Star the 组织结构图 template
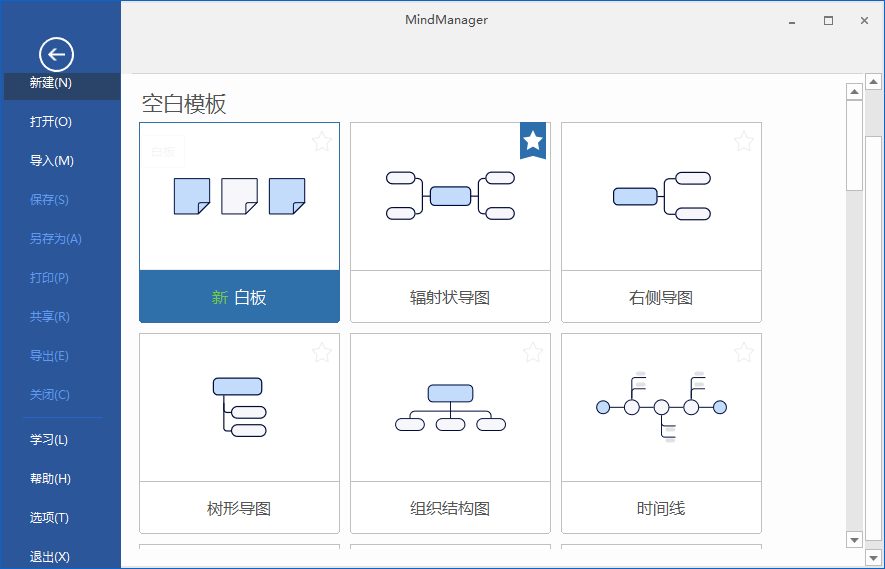 tap(533, 352)
